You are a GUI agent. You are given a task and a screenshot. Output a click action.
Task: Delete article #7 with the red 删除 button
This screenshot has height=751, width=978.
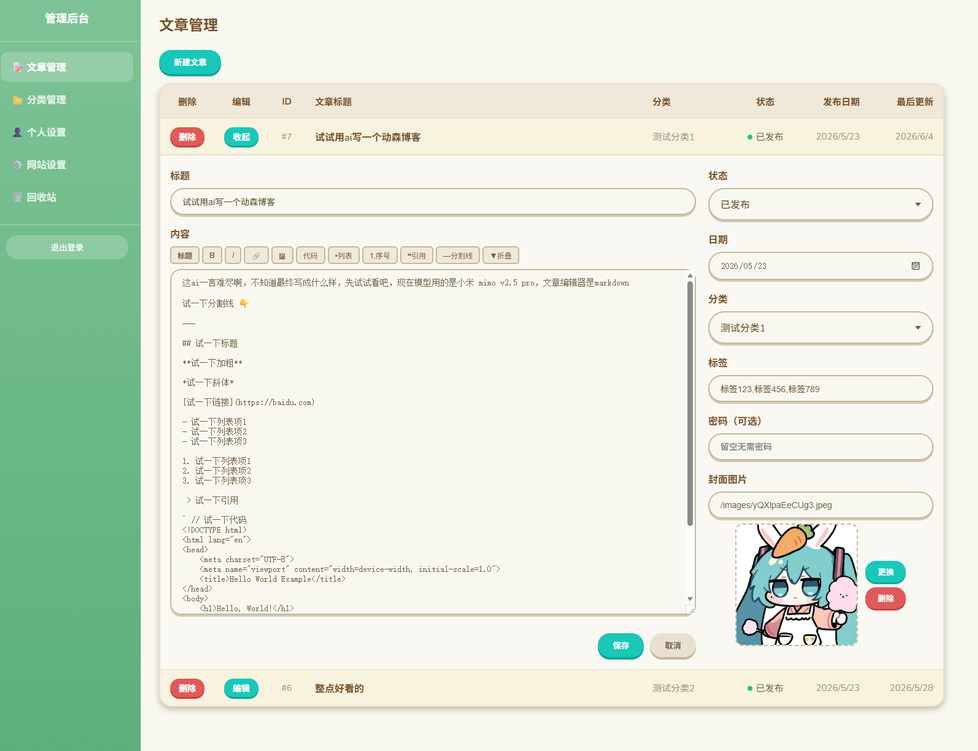187,137
